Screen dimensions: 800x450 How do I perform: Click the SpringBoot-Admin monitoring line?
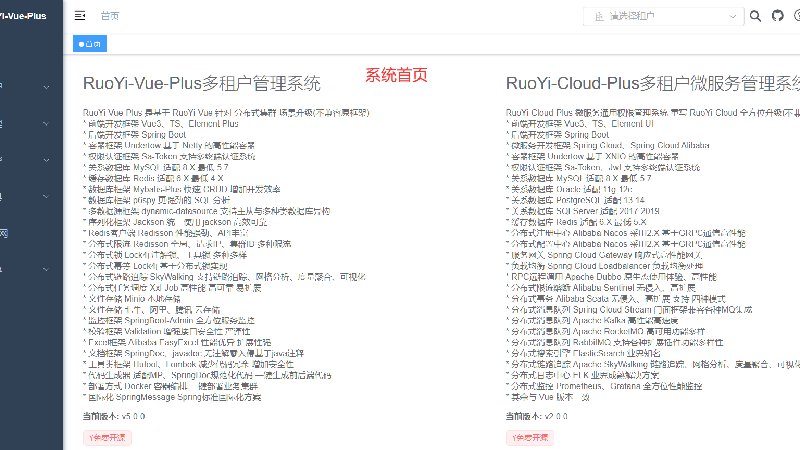point(169,320)
